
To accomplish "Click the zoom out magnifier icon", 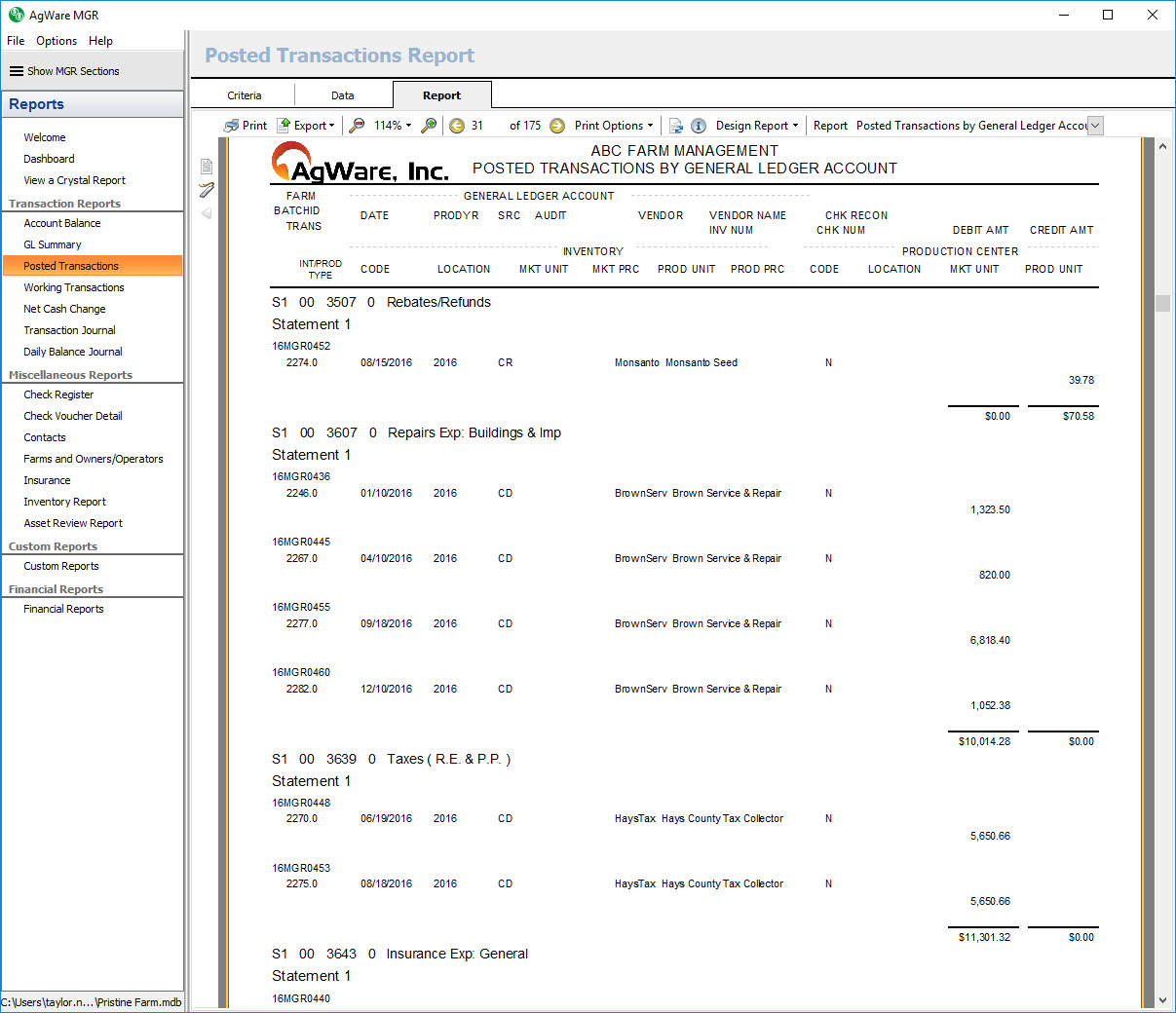I will pyautogui.click(x=358, y=126).
